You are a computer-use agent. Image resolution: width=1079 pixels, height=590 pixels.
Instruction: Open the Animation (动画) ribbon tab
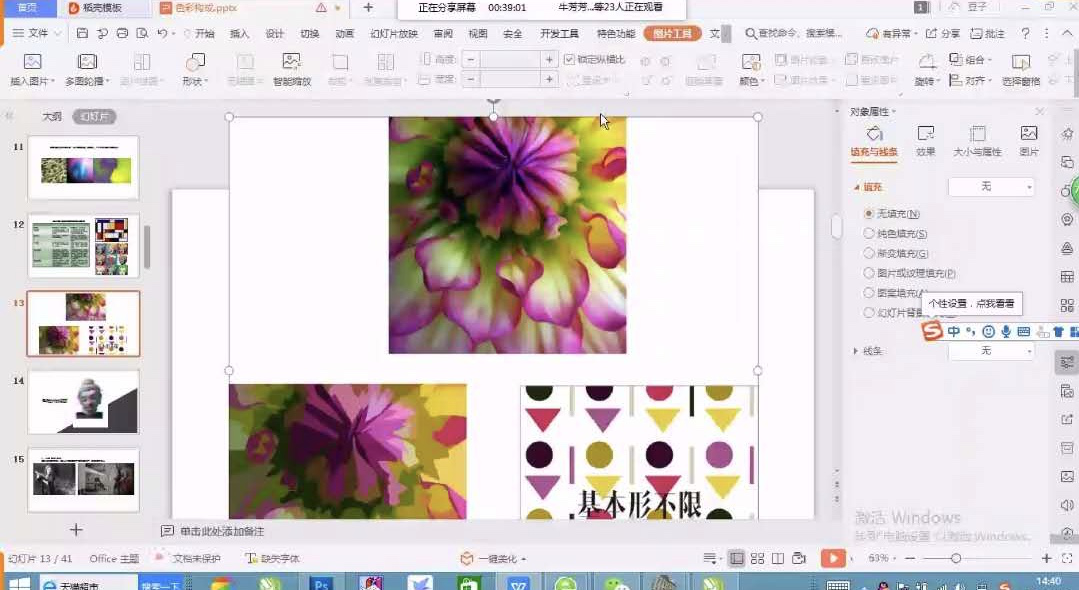(x=344, y=33)
